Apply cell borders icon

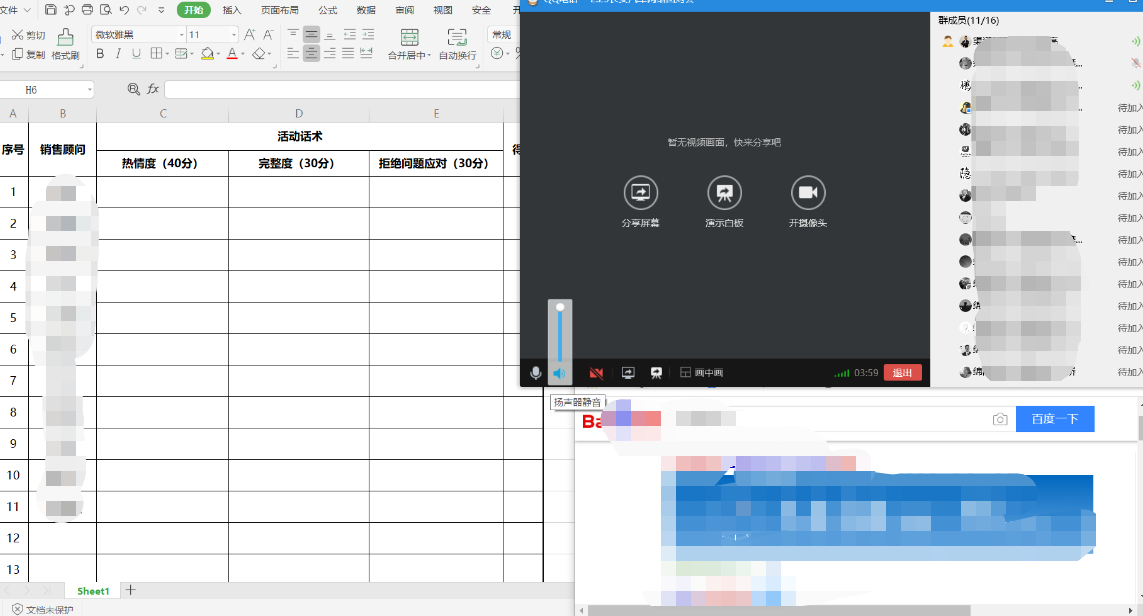click(156, 54)
